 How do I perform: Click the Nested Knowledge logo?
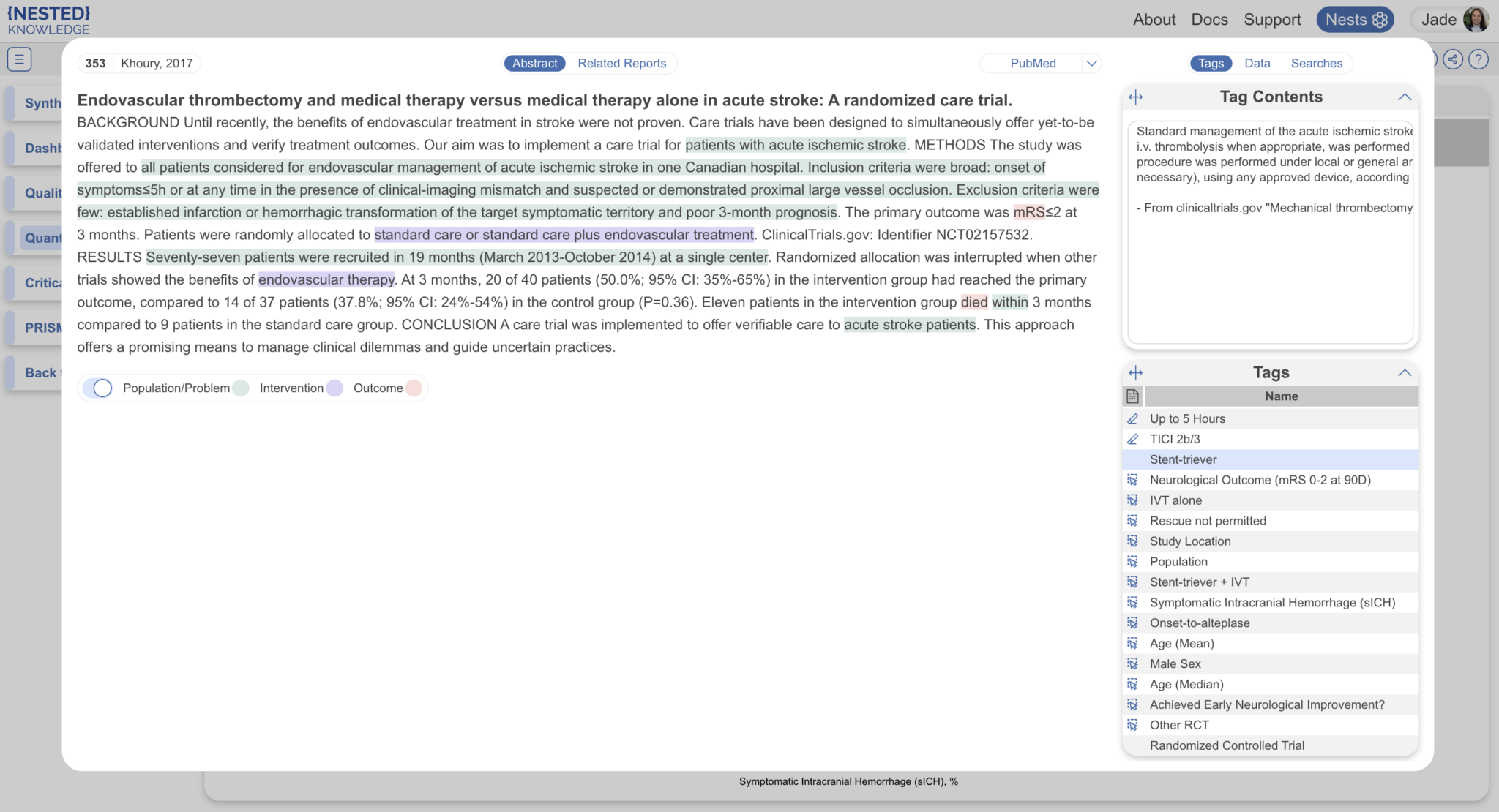point(48,19)
